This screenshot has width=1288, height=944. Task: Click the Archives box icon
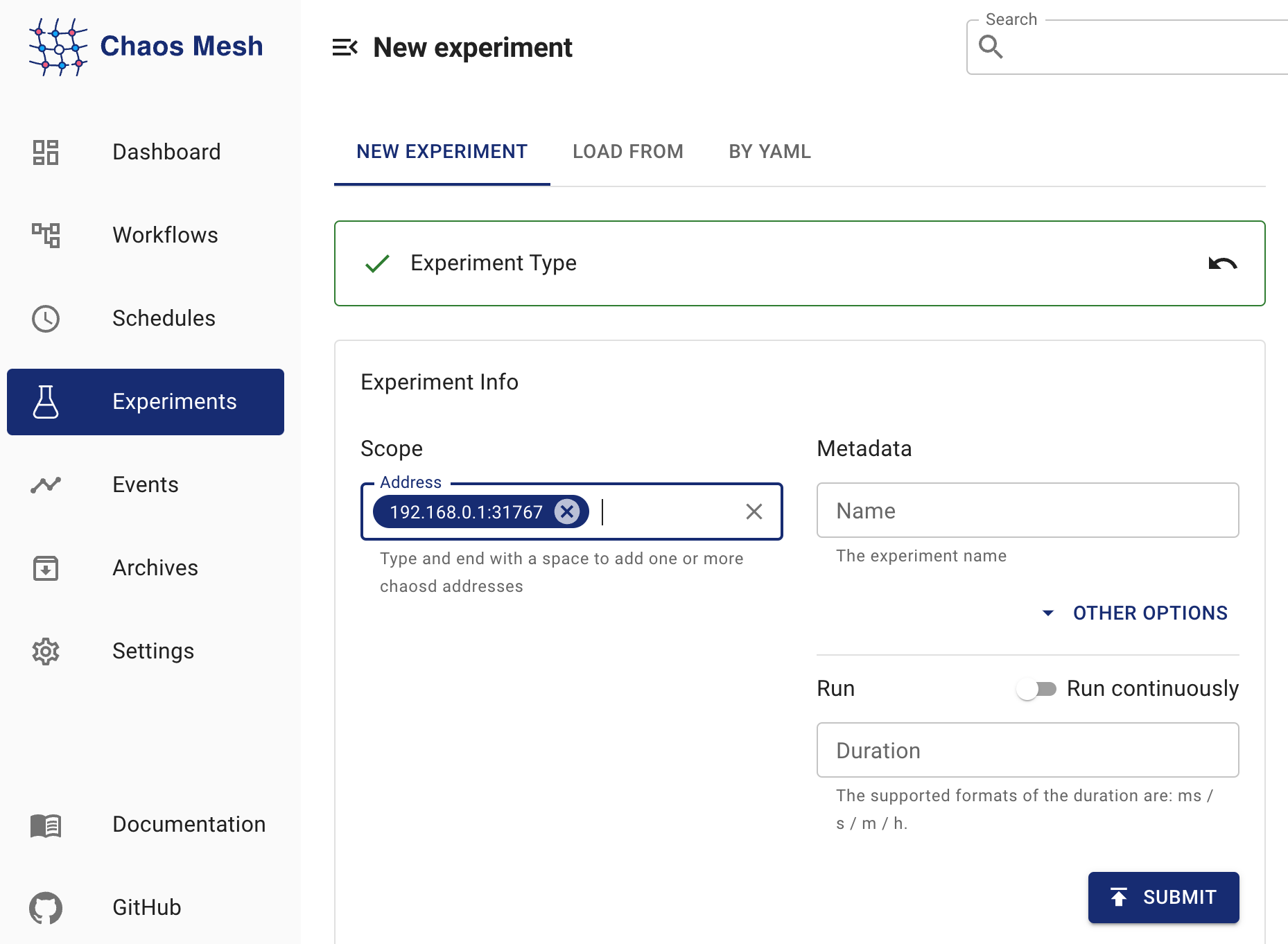click(46, 568)
